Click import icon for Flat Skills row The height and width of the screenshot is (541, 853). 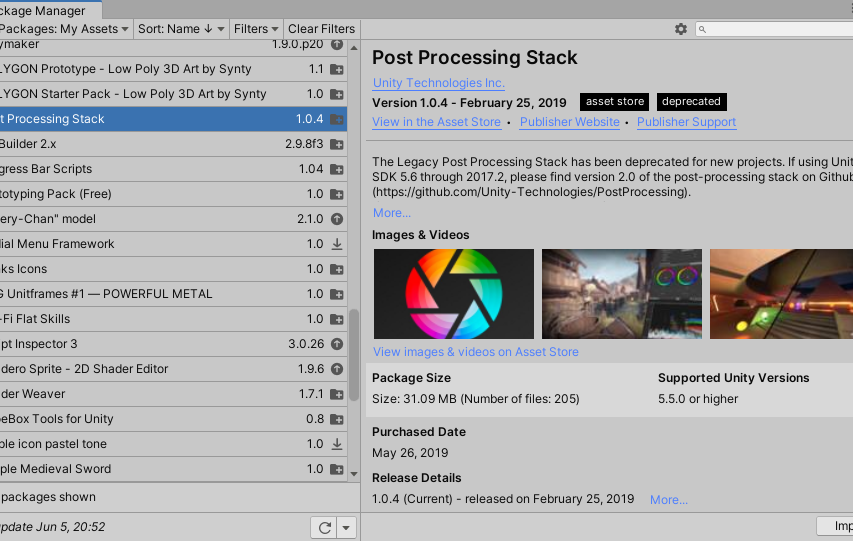point(337,319)
